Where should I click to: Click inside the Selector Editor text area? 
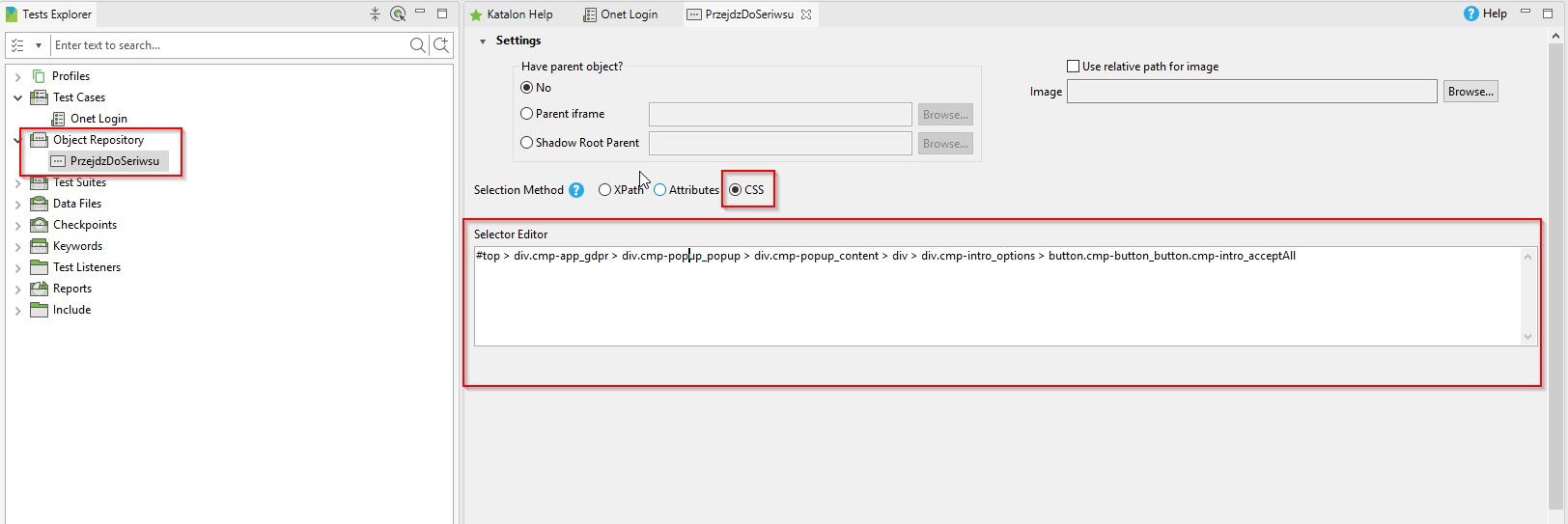pos(994,299)
